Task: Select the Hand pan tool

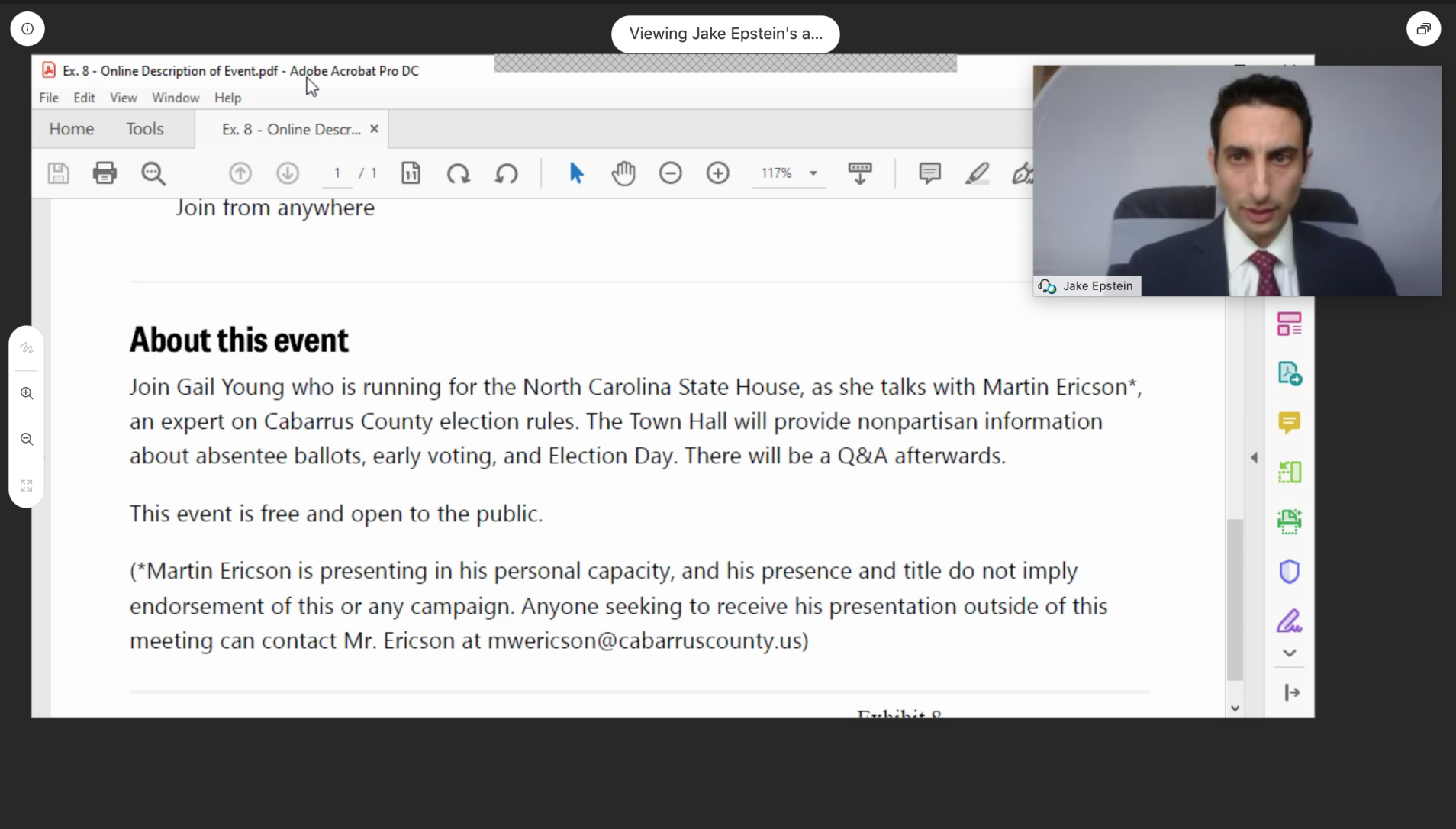Action: pos(623,173)
